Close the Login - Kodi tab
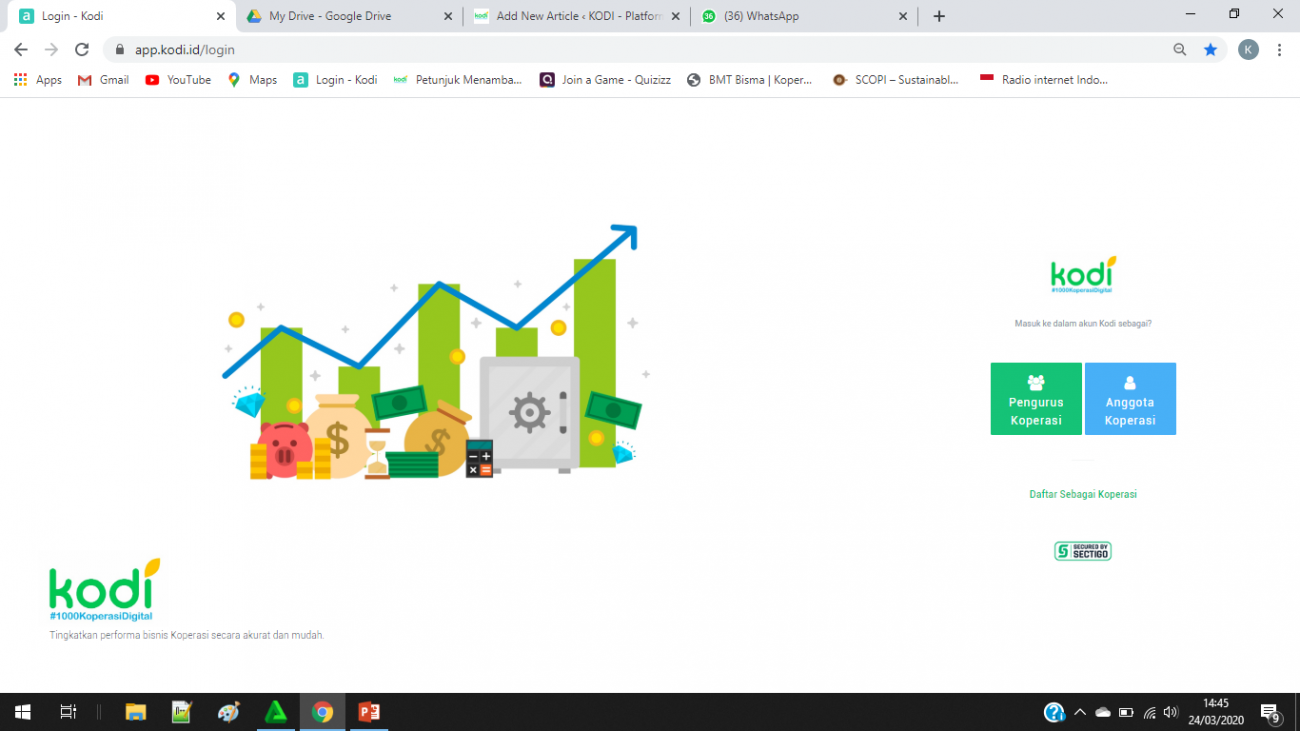This screenshot has height=731, width=1300. 221,16
